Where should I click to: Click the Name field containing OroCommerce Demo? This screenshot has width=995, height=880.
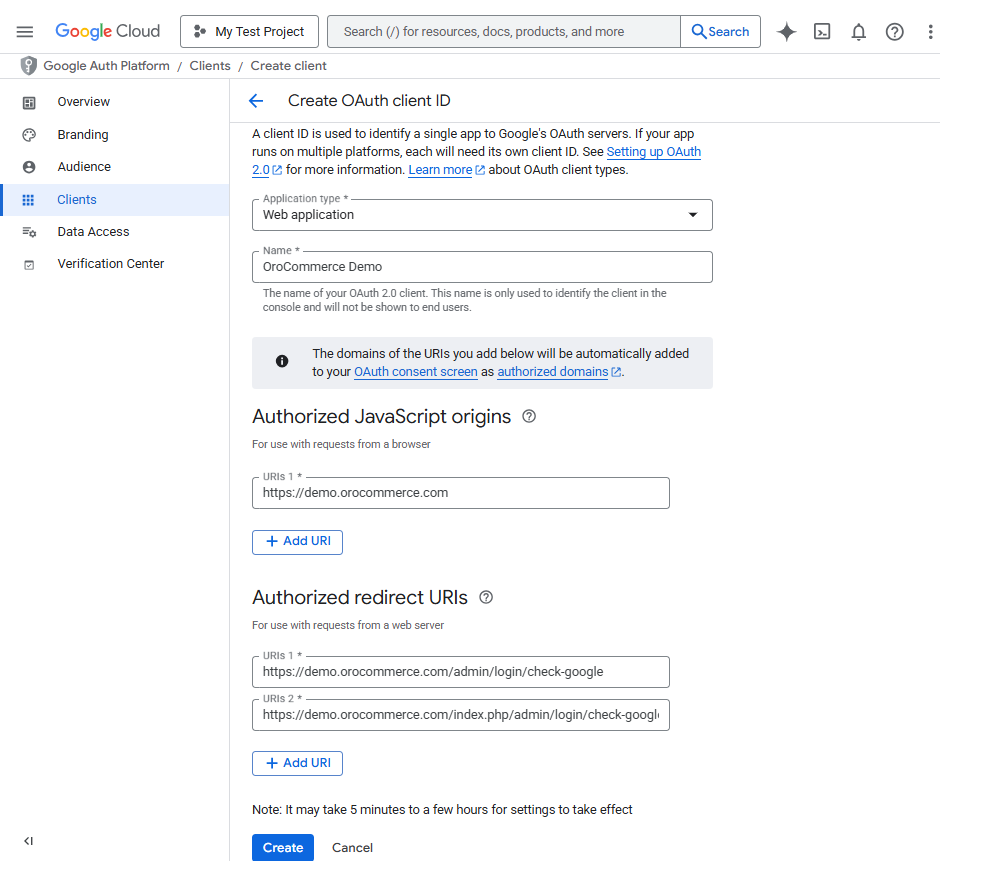pos(482,267)
